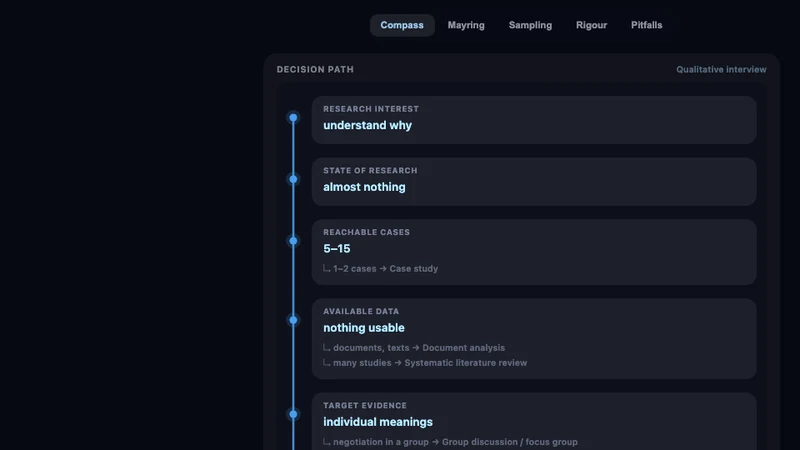Screen dimensions: 800x450
Task: Select the 'understand why' answer
Action: (x=367, y=126)
